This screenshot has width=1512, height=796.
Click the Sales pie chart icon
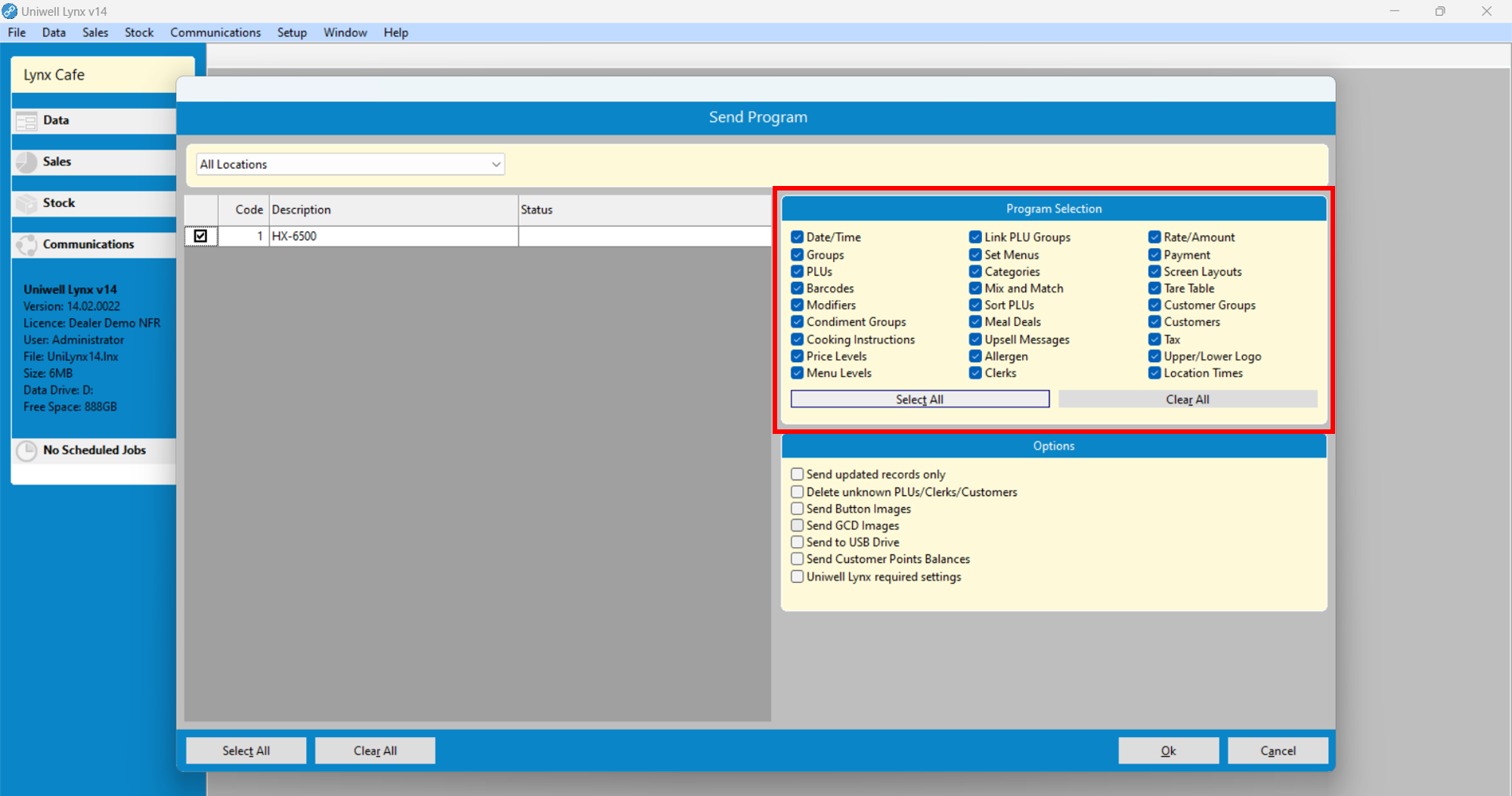pyautogui.click(x=26, y=162)
